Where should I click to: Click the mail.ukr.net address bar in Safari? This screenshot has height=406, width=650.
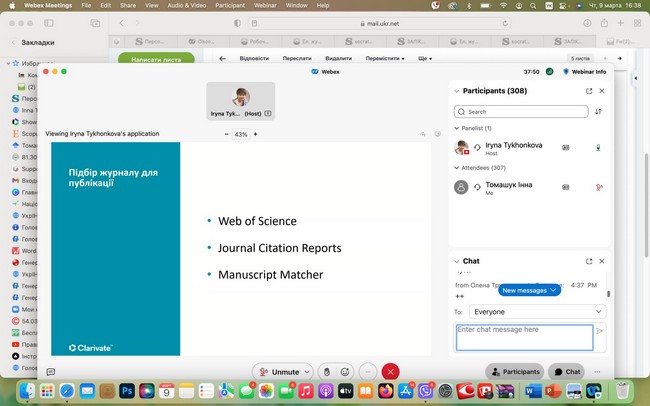380,23
